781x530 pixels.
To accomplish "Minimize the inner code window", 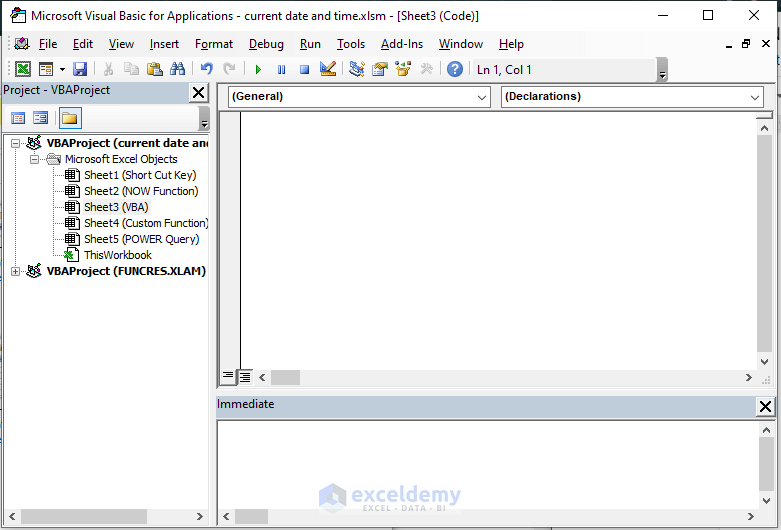I will click(x=729, y=45).
